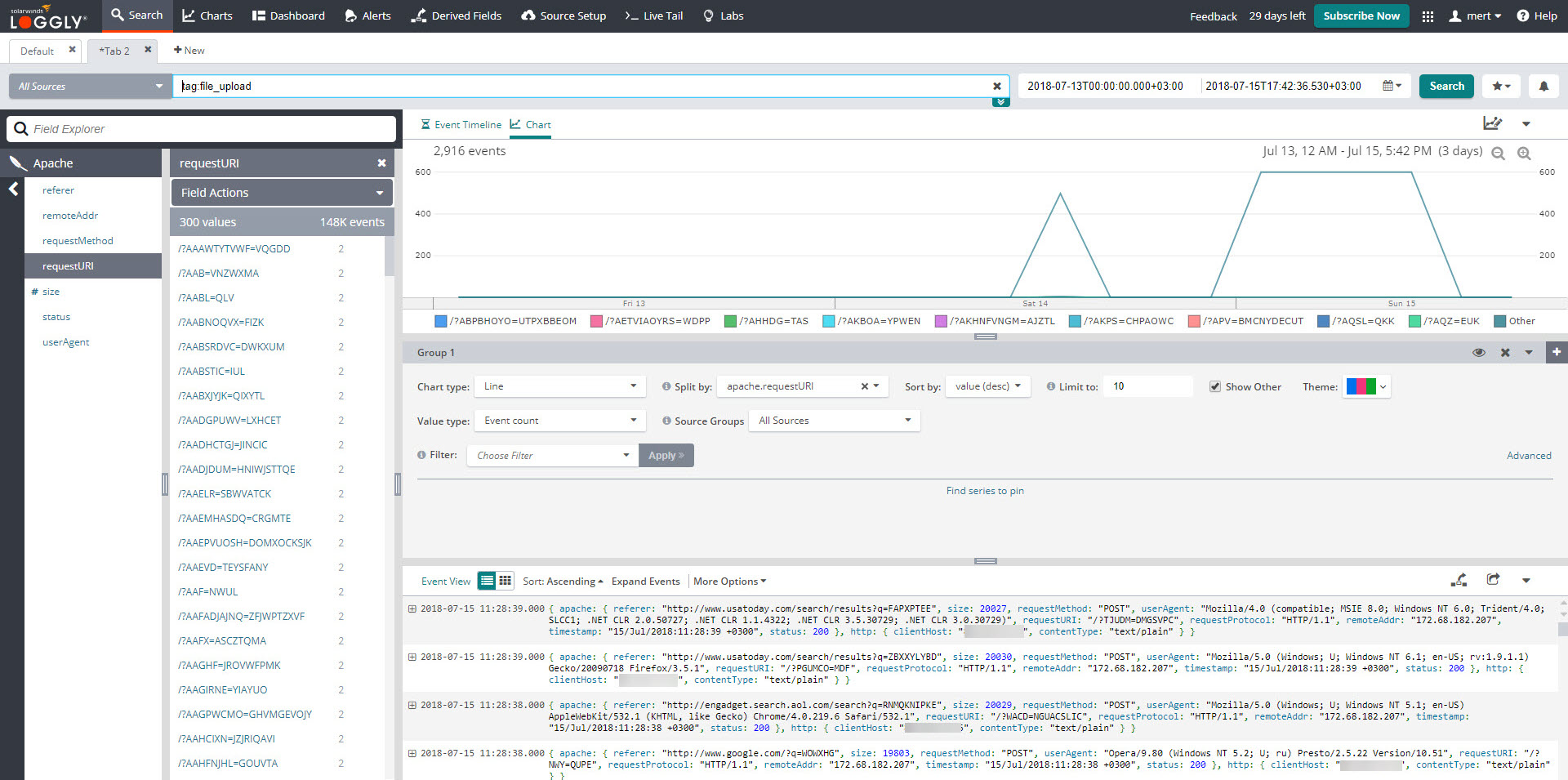Click the Apply filter button
The height and width of the screenshot is (780, 1568).
pos(666,455)
